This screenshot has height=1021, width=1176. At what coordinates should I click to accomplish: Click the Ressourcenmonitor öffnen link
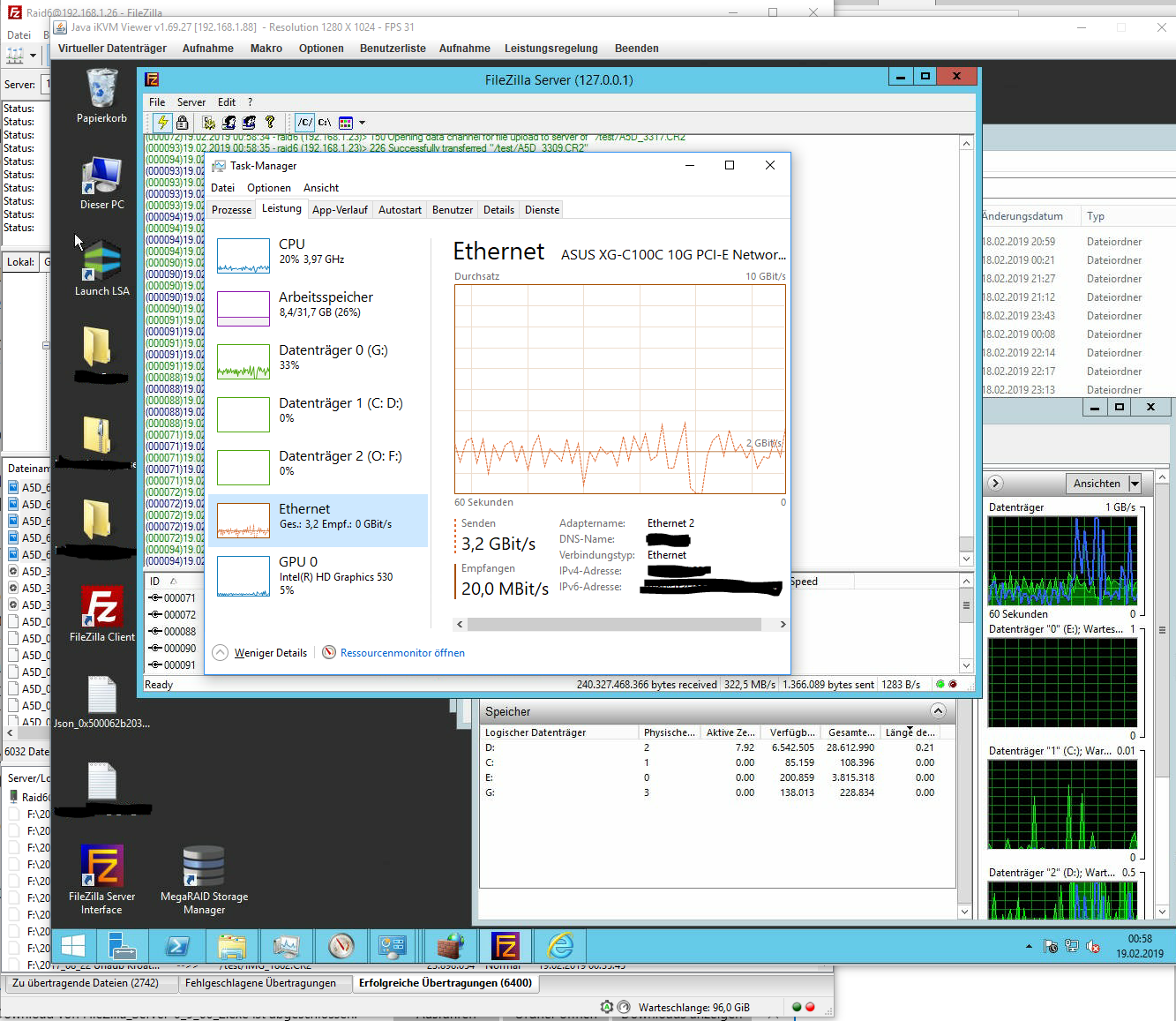coord(402,653)
